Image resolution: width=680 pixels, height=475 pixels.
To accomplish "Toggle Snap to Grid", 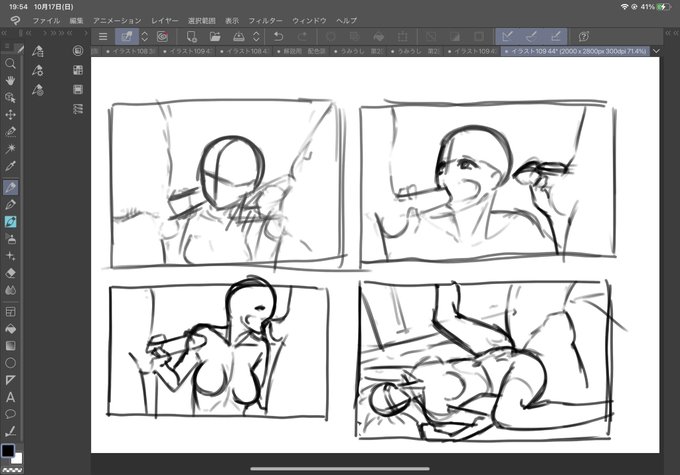I will click(x=556, y=36).
